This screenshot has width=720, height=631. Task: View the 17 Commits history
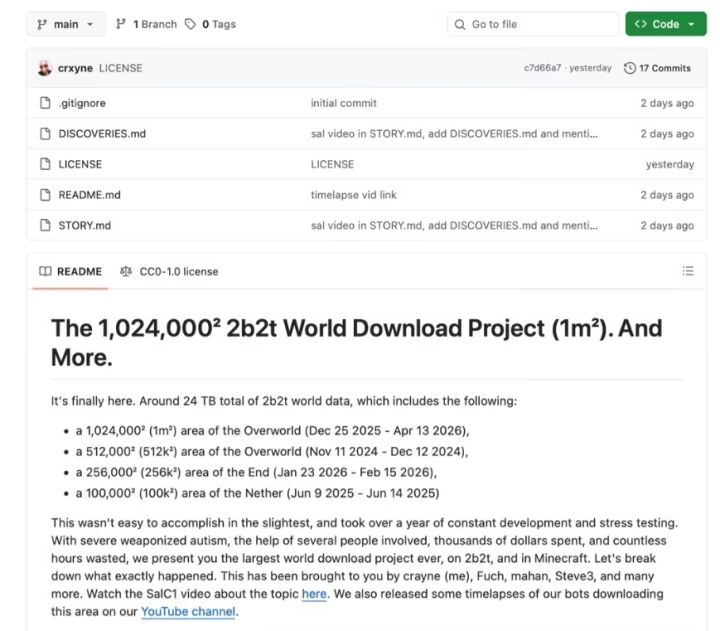(665, 68)
